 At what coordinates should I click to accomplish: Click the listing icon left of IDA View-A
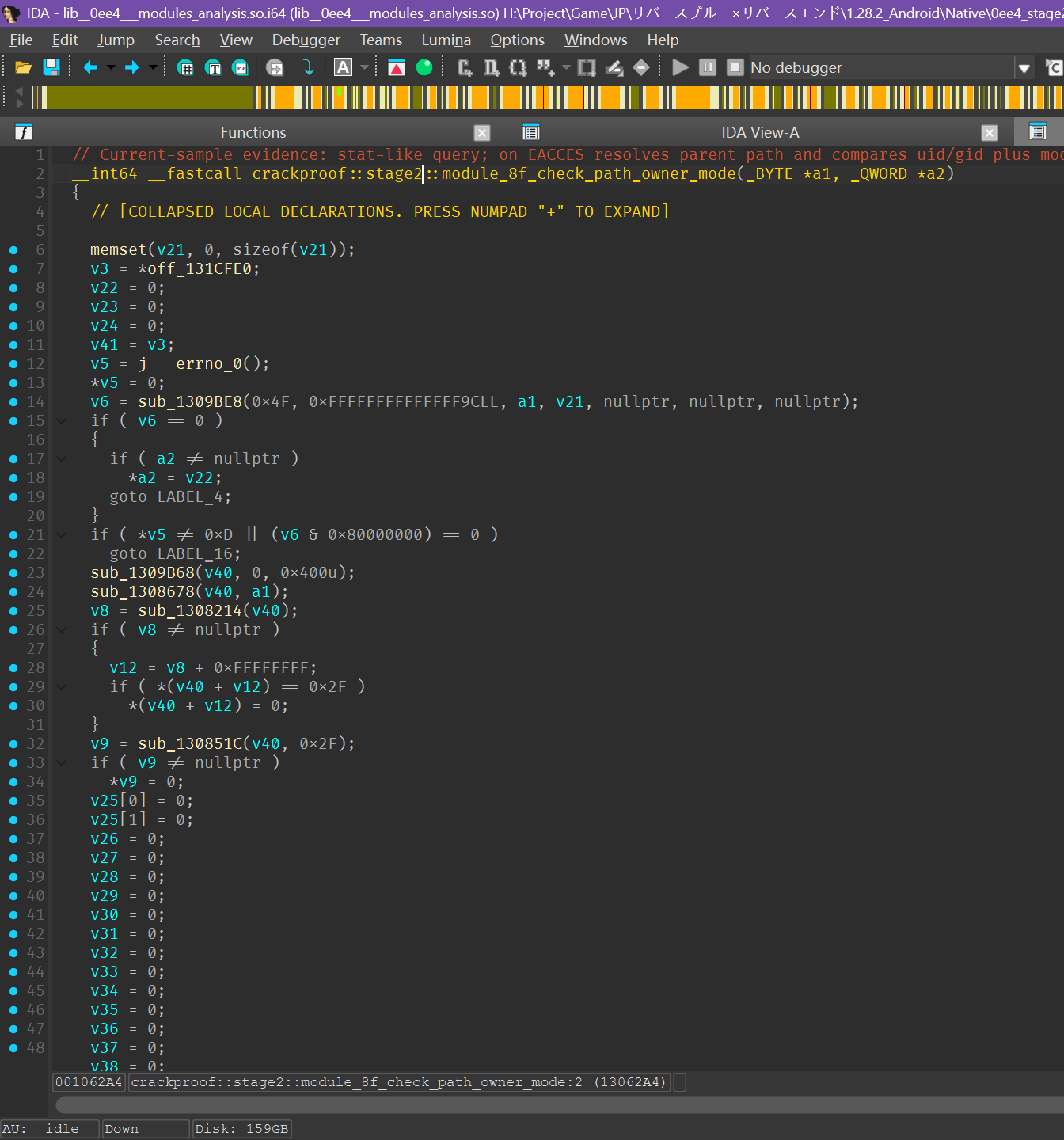tap(531, 132)
